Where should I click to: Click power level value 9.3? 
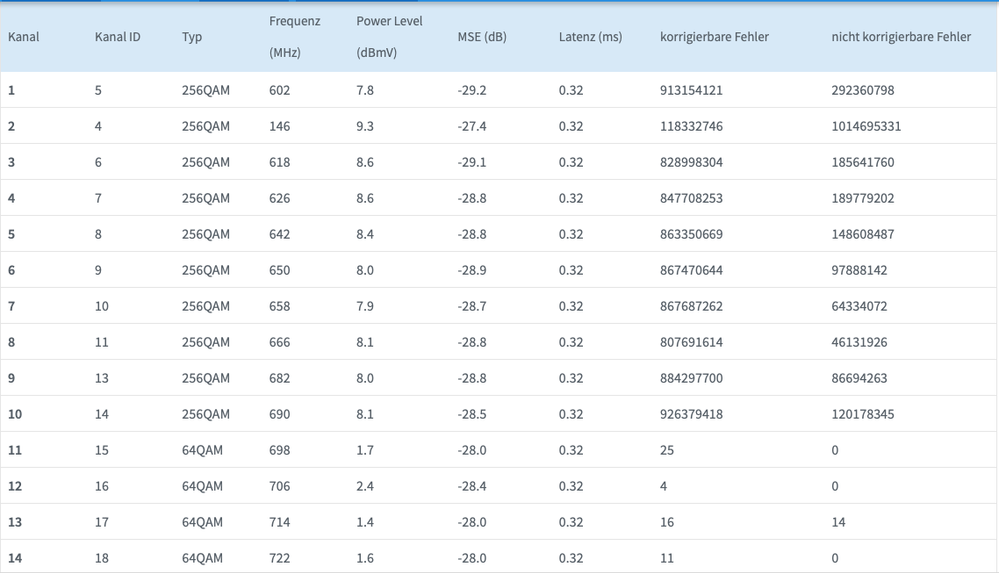pos(365,126)
